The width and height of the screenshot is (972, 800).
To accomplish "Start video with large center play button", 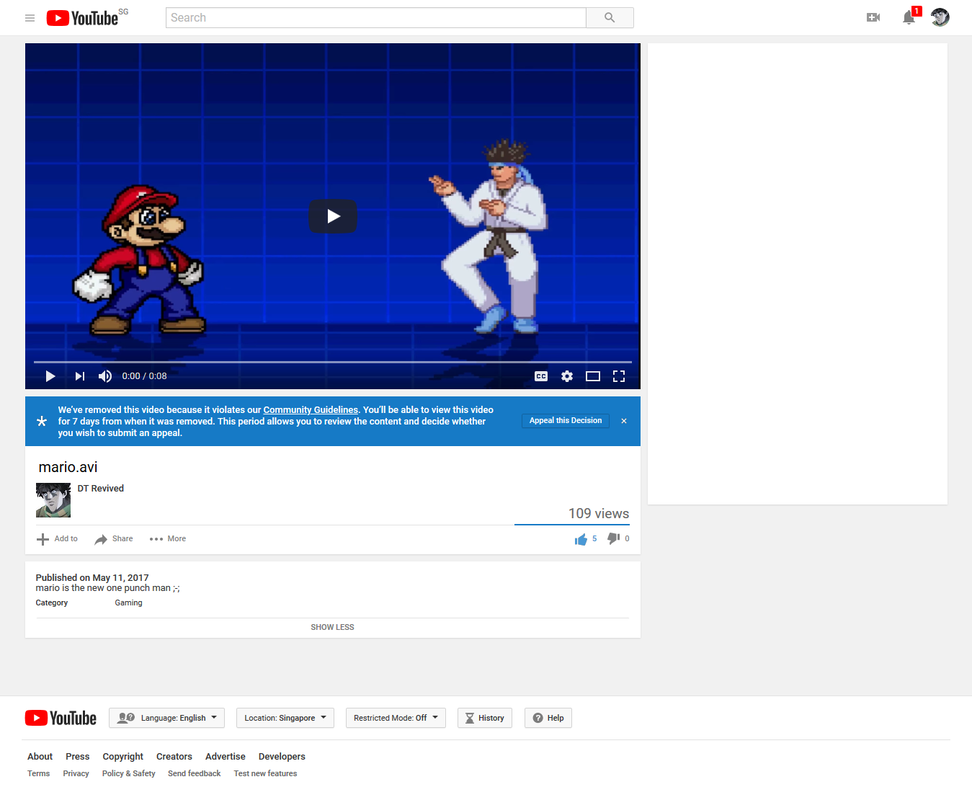I will pyautogui.click(x=333, y=216).
